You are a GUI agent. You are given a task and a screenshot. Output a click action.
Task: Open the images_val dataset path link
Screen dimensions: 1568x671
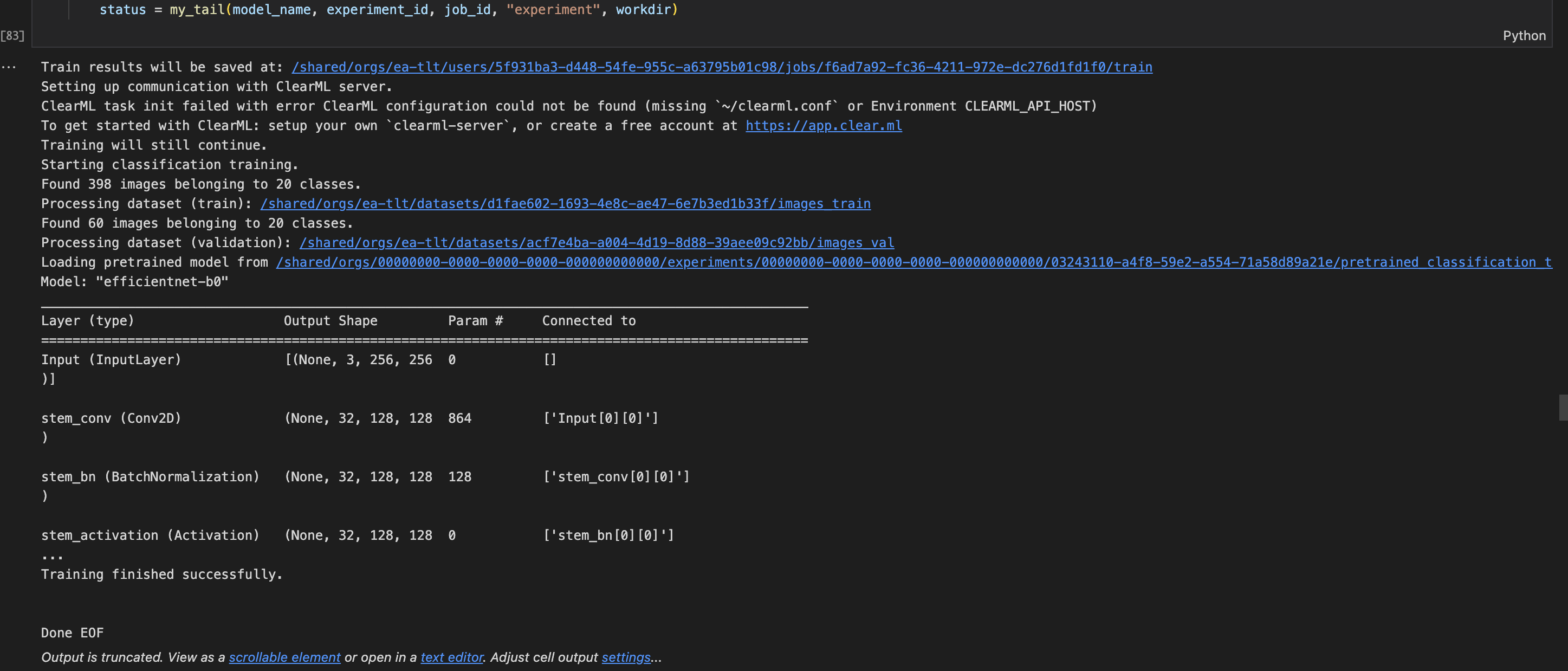tap(597, 242)
